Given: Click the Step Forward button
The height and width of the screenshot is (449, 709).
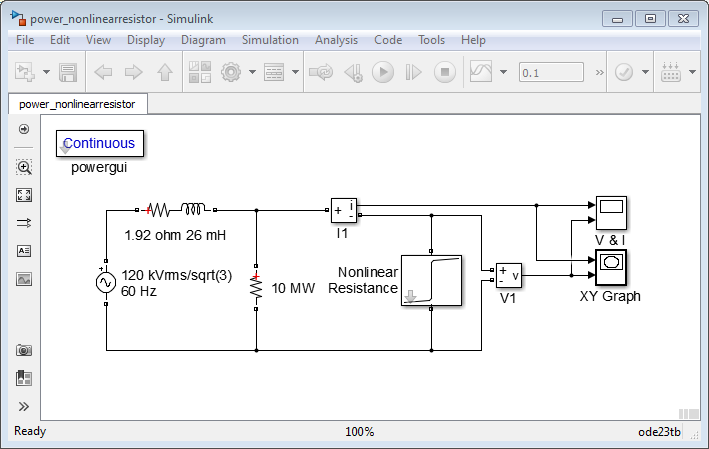Looking at the screenshot, I should point(414,73).
